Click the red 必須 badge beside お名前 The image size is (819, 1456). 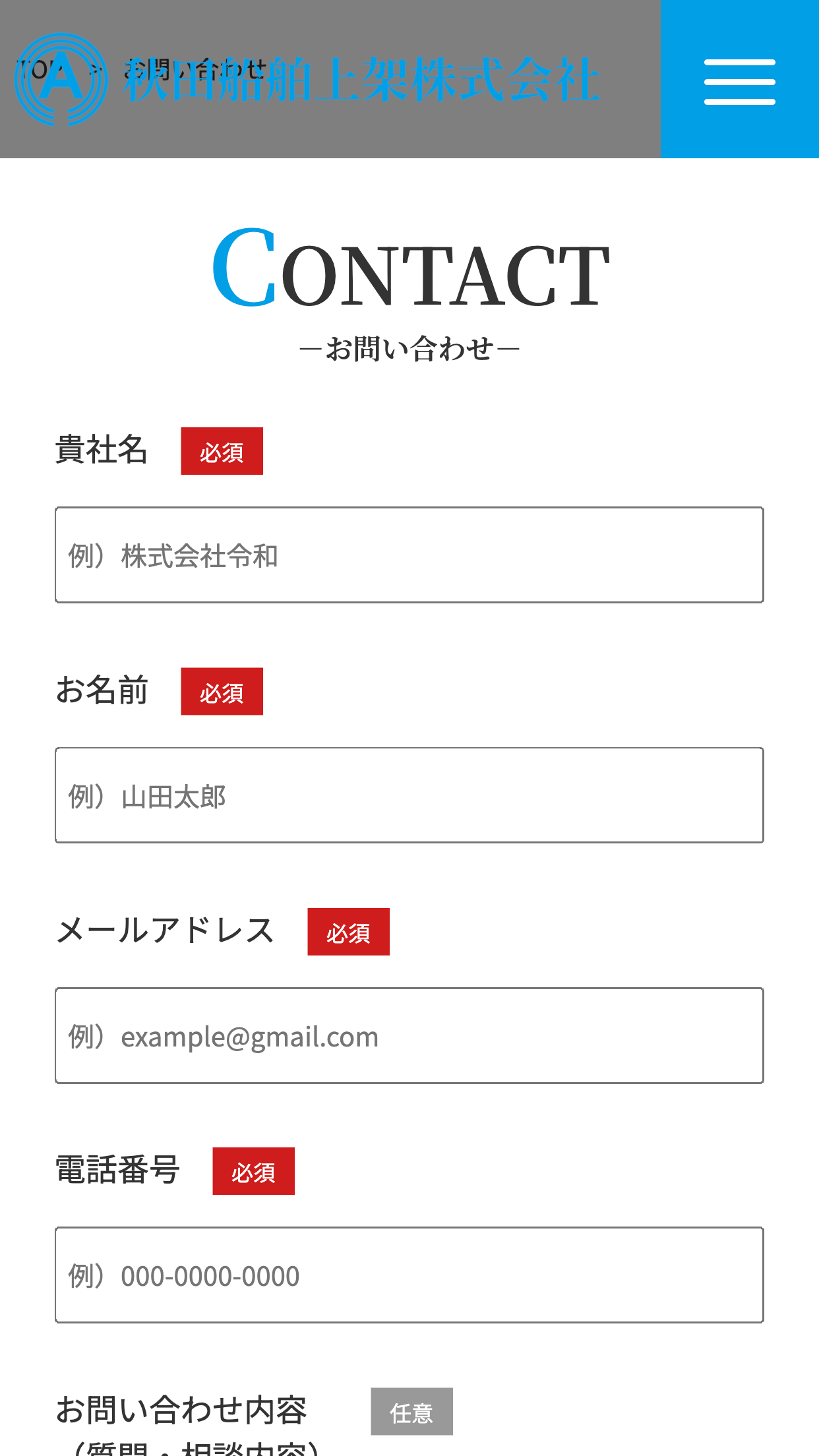(x=222, y=691)
